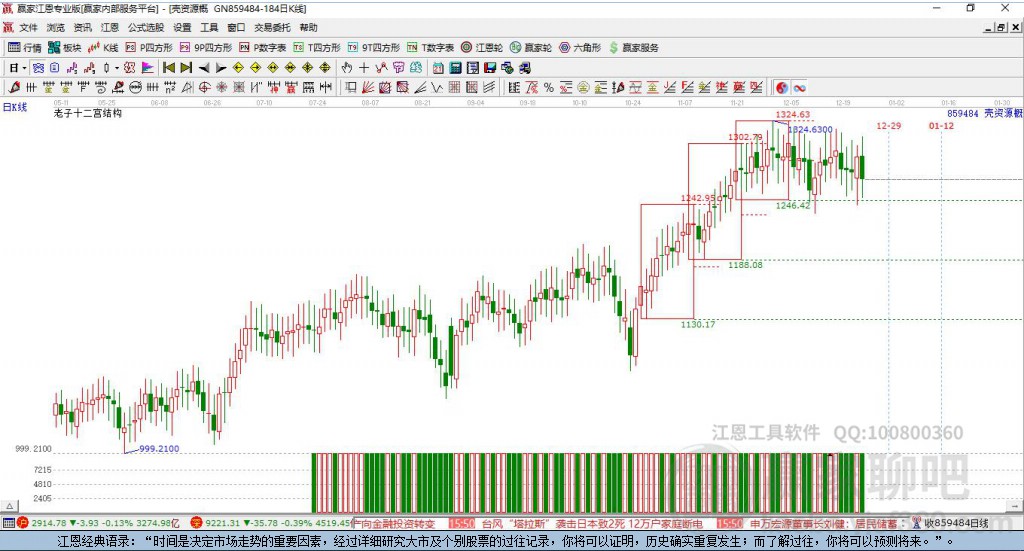
Task: Click the yin-yang taiji icon
Action: coord(782,87)
